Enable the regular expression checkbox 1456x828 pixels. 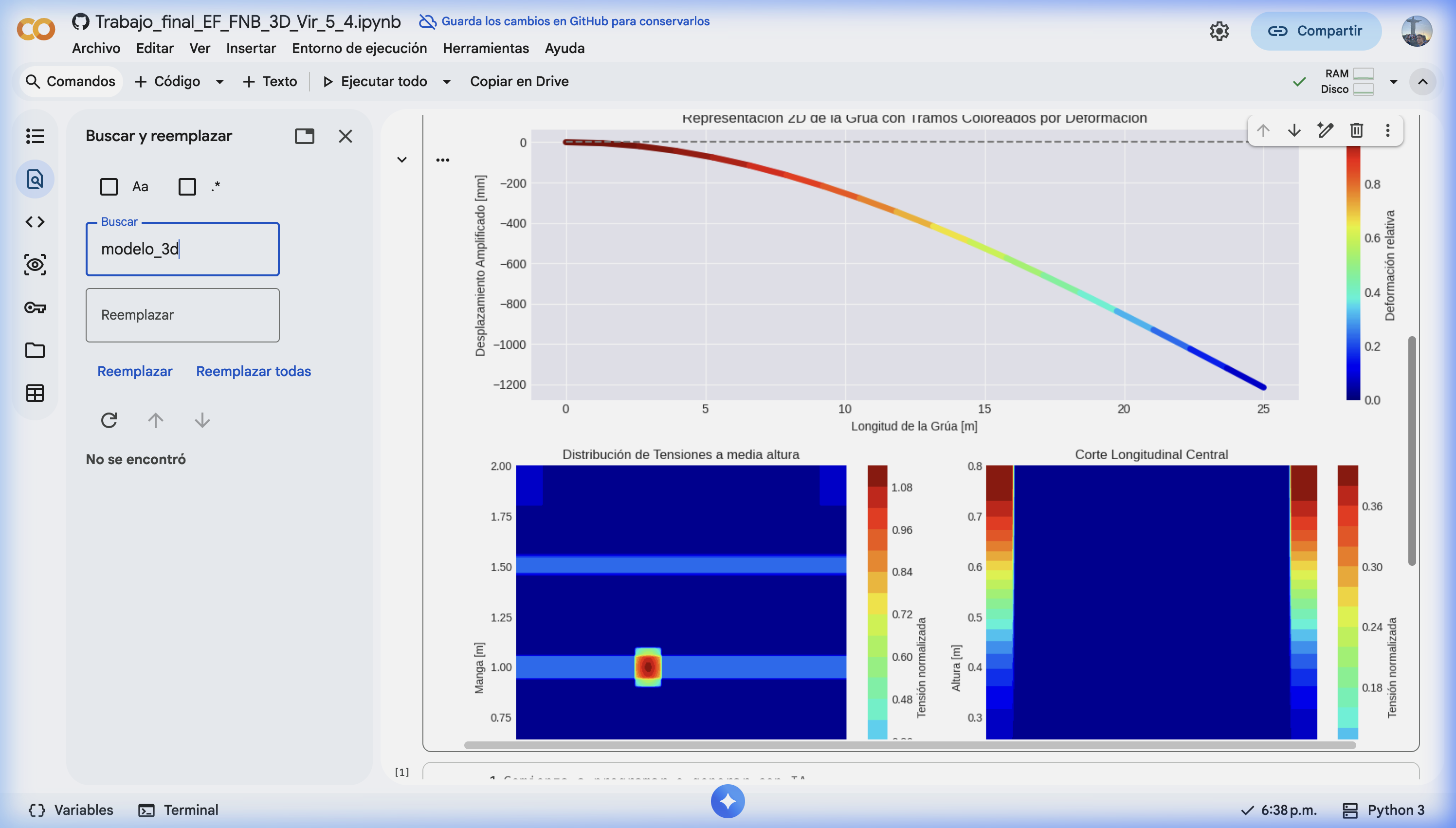[187, 186]
